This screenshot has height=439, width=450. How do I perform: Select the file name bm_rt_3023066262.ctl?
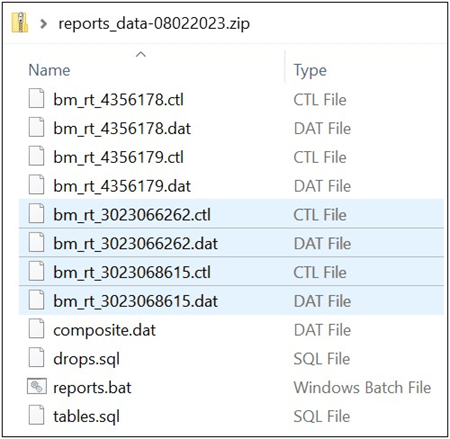coord(132,215)
